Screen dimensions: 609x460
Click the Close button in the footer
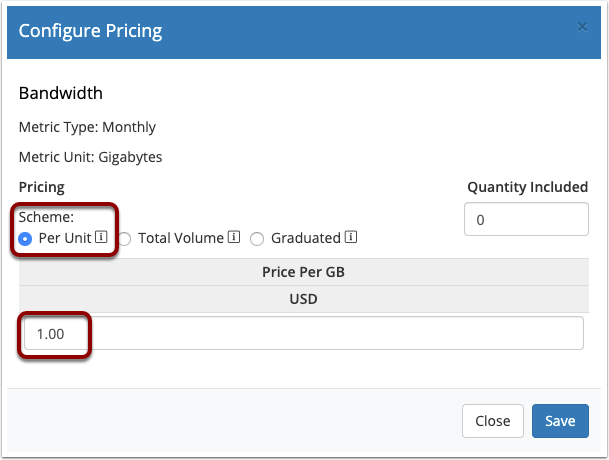click(x=492, y=421)
